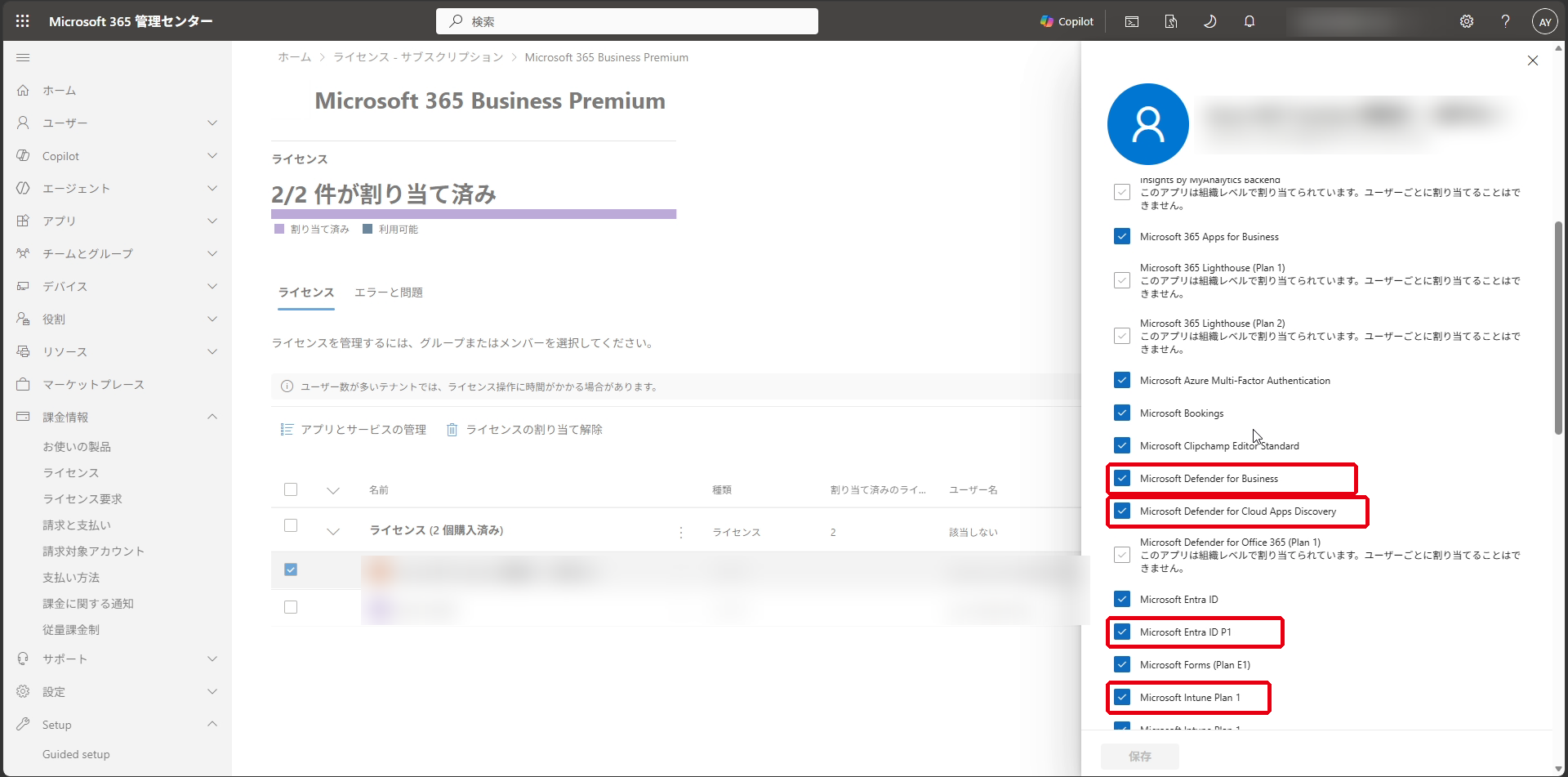Open the notifications bell

(x=1249, y=21)
